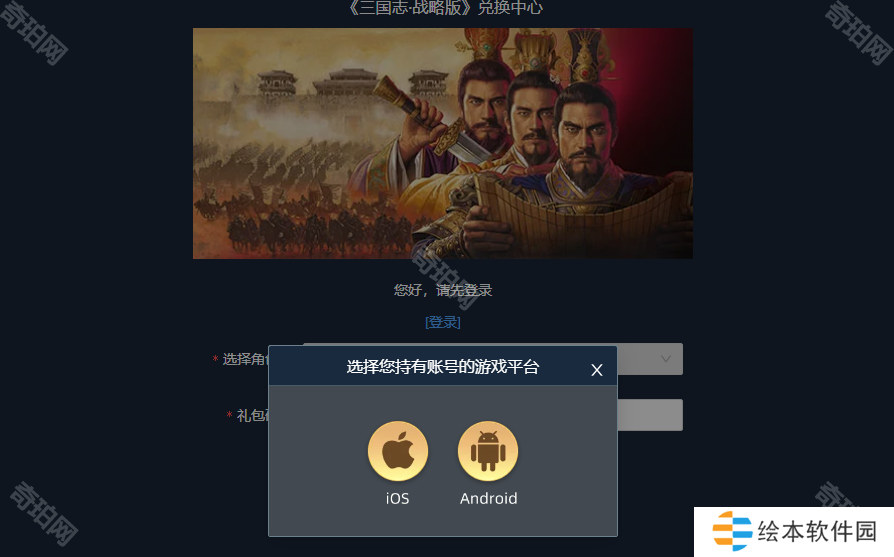Click the 您好，请先登录 greeting text
This screenshot has height=557, width=894.
pos(443,290)
